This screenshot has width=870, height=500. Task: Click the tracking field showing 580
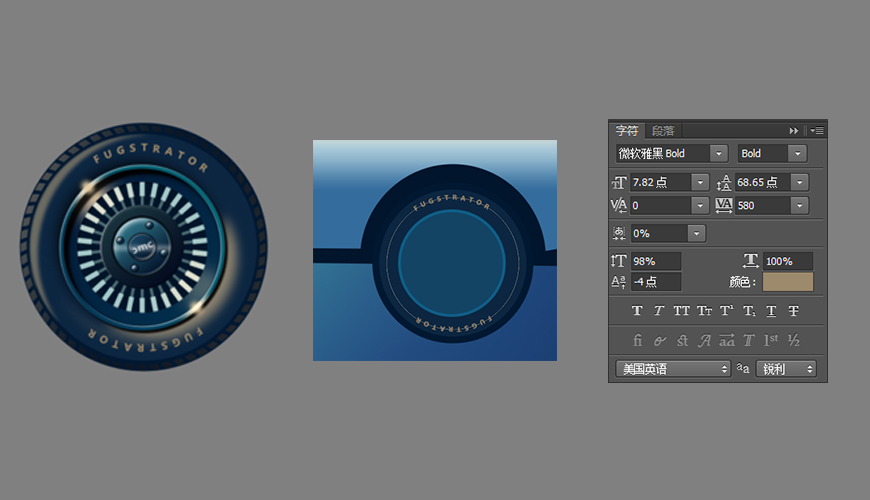pyautogui.click(x=763, y=205)
